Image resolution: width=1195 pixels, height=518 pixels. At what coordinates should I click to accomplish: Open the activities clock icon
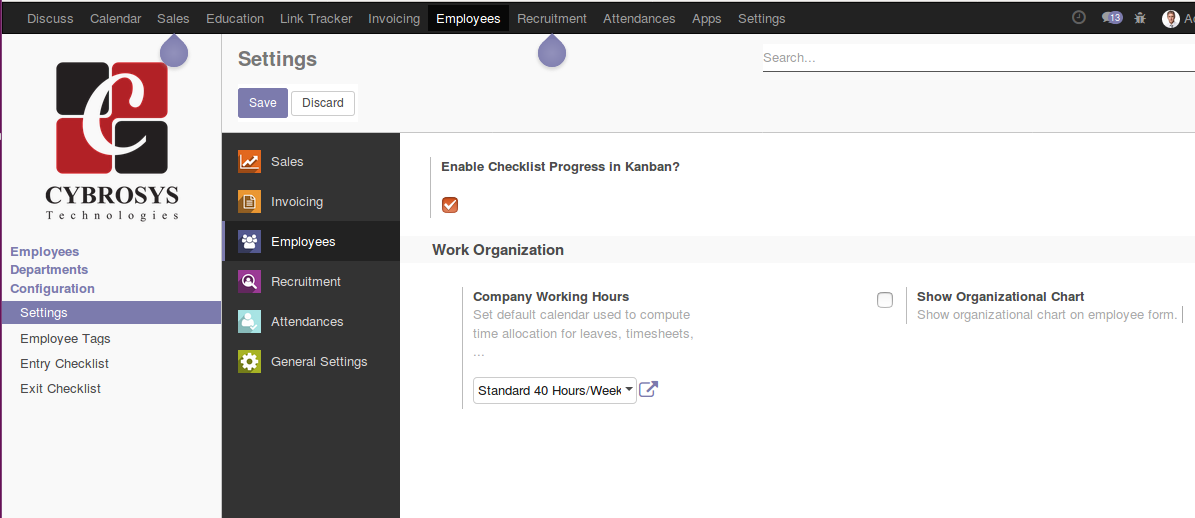click(x=1078, y=18)
